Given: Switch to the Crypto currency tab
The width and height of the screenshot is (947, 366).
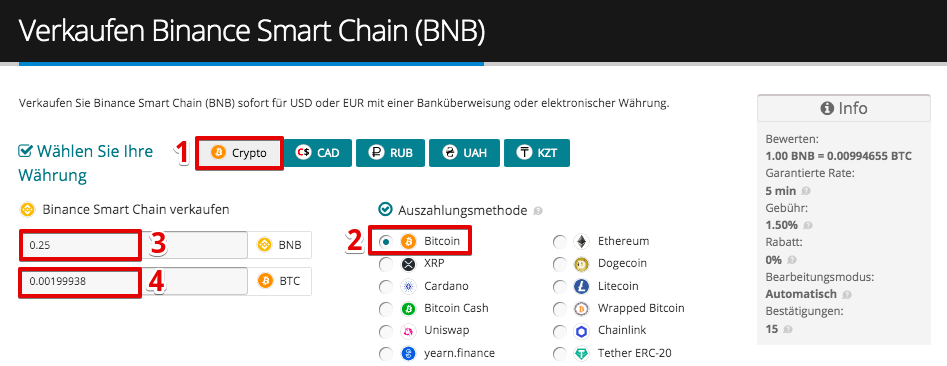Looking at the screenshot, I should click(x=239, y=153).
